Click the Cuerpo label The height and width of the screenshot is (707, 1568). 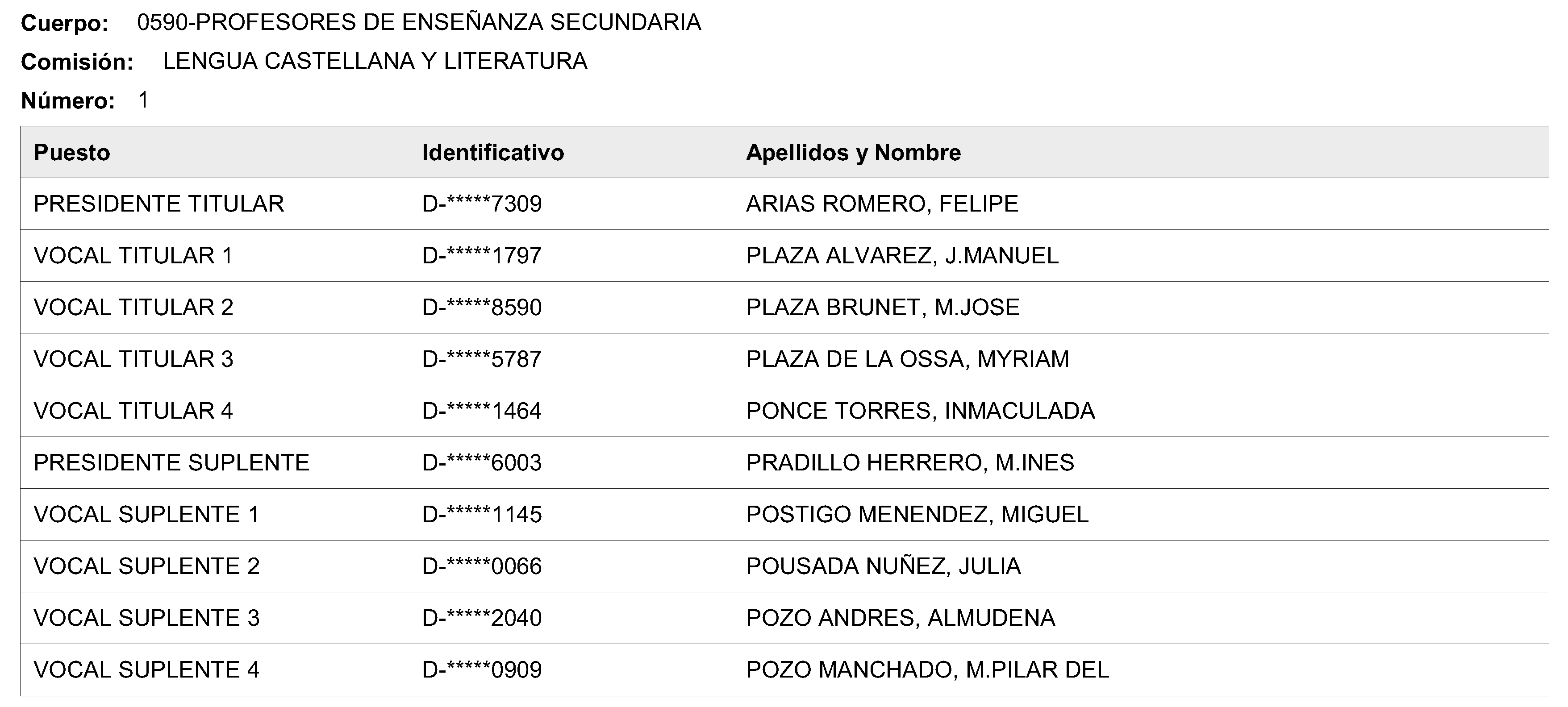[65, 23]
